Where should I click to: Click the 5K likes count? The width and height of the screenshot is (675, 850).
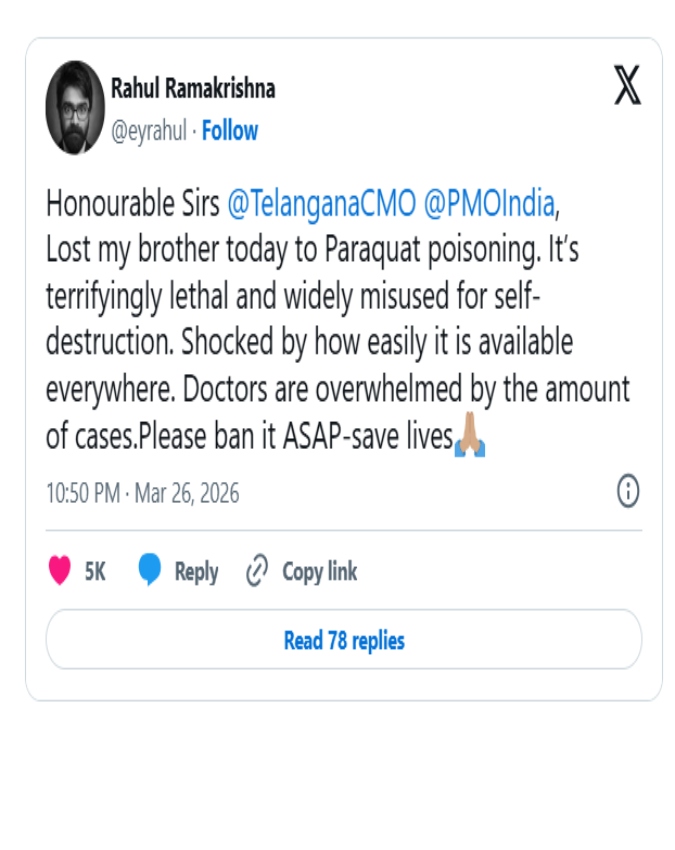[x=95, y=572]
